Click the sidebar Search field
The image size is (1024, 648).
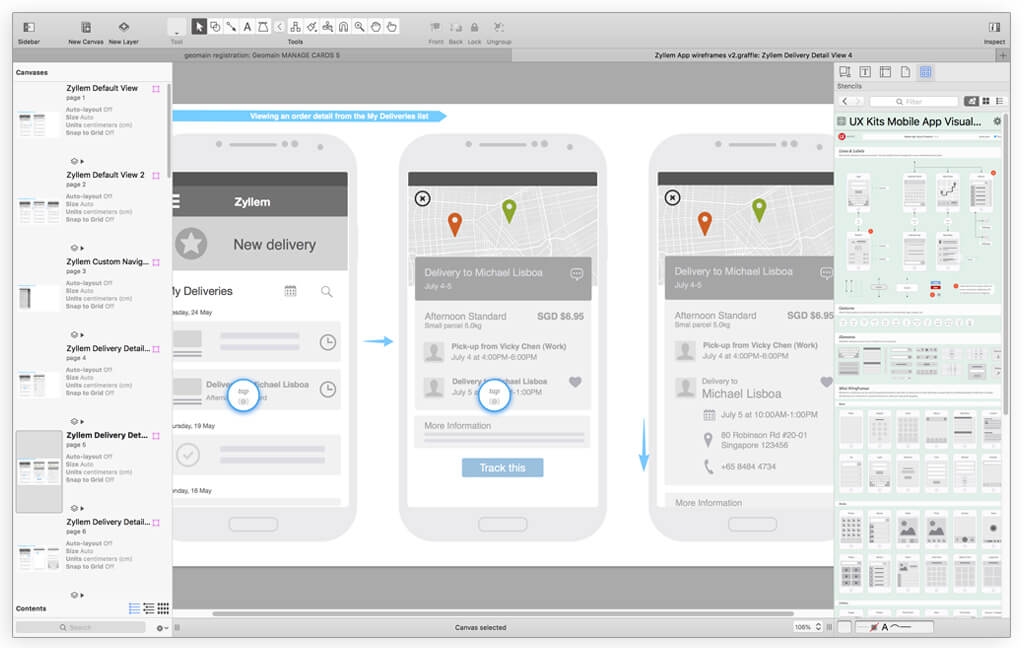click(x=80, y=627)
